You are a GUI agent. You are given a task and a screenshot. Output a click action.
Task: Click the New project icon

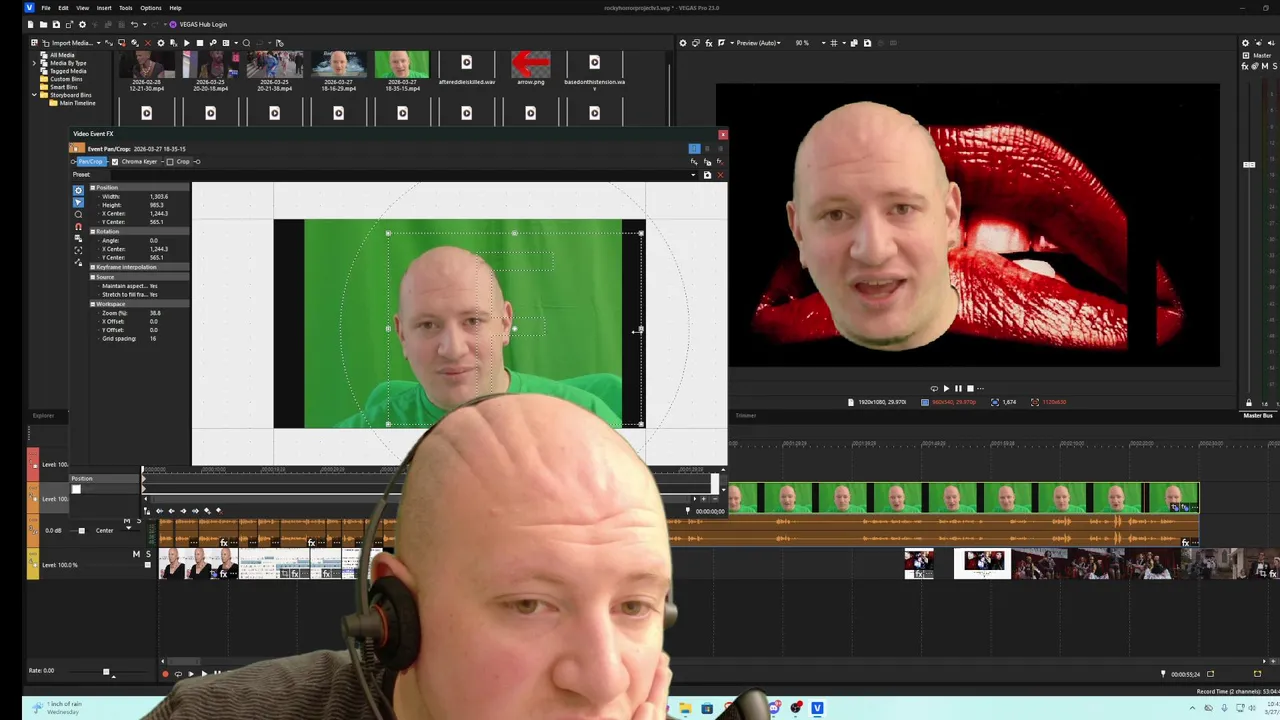coord(31,24)
